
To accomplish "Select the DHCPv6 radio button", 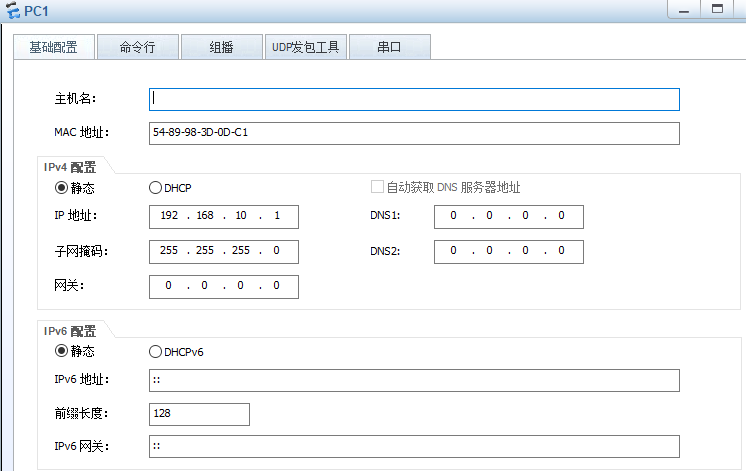I will point(155,352).
